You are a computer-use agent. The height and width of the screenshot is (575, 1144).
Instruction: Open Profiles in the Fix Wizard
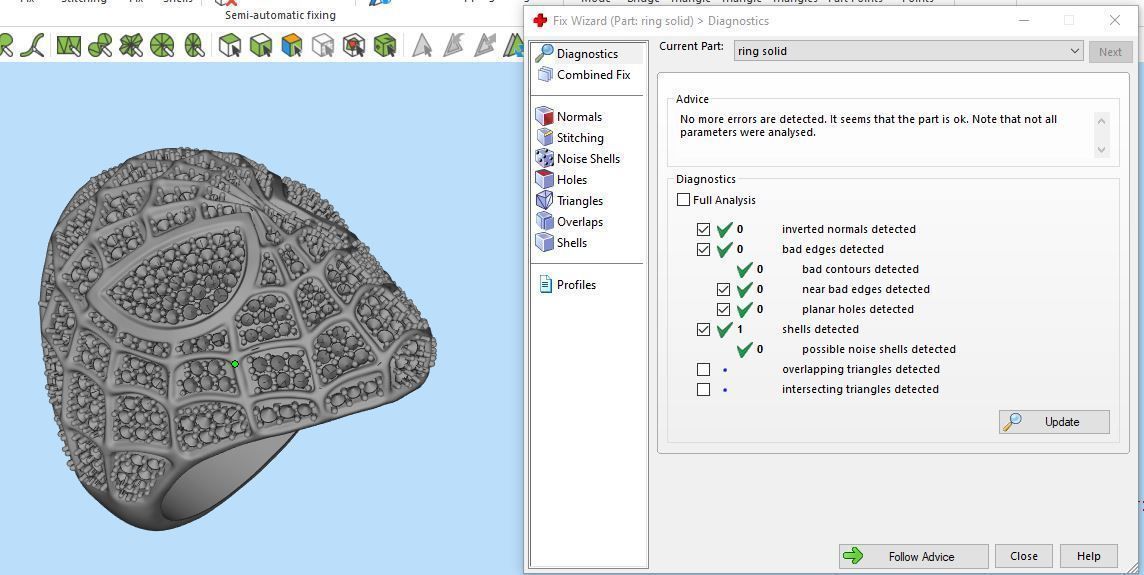pos(567,285)
